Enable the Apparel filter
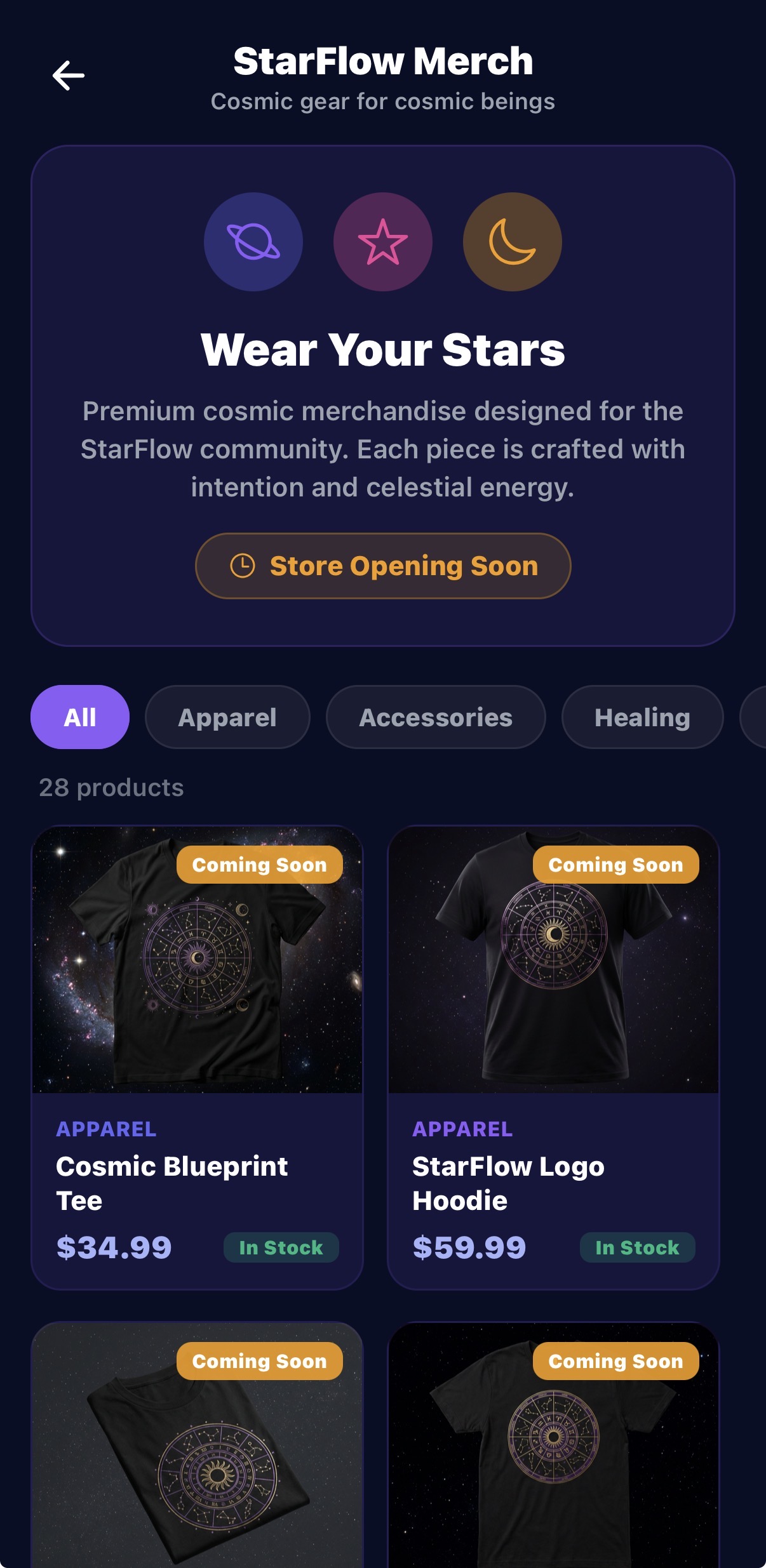 227,717
